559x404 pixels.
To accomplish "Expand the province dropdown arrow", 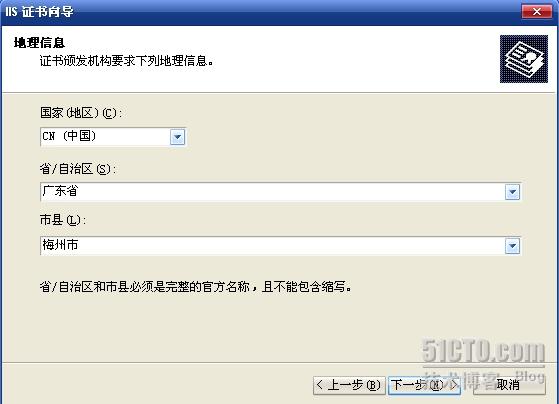I will click(x=512, y=192).
